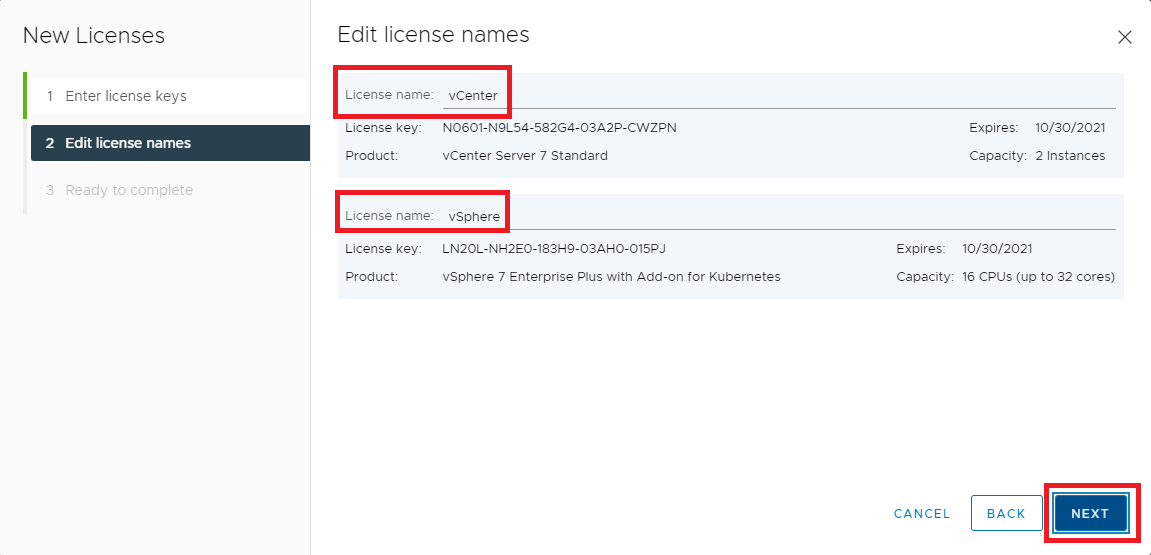Click the New Licenses wizard title
This screenshot has height=555, width=1151.
[x=94, y=36]
